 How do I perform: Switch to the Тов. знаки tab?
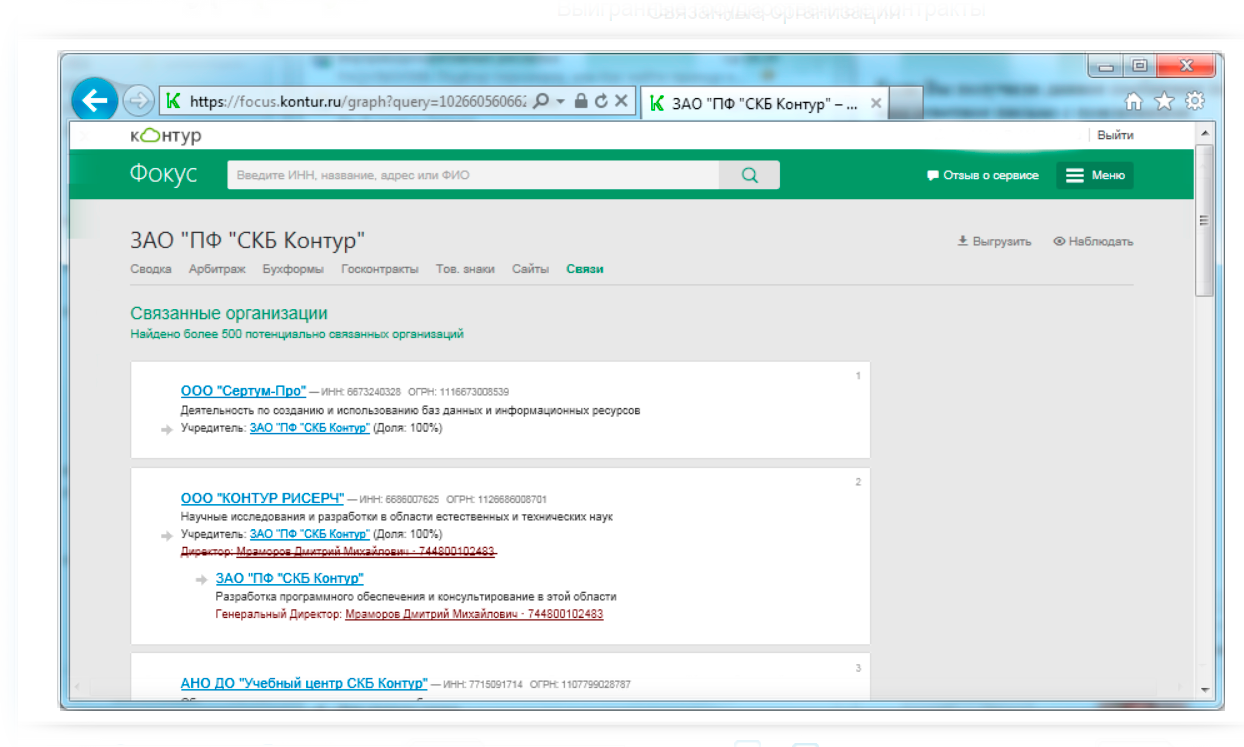[x=465, y=269]
